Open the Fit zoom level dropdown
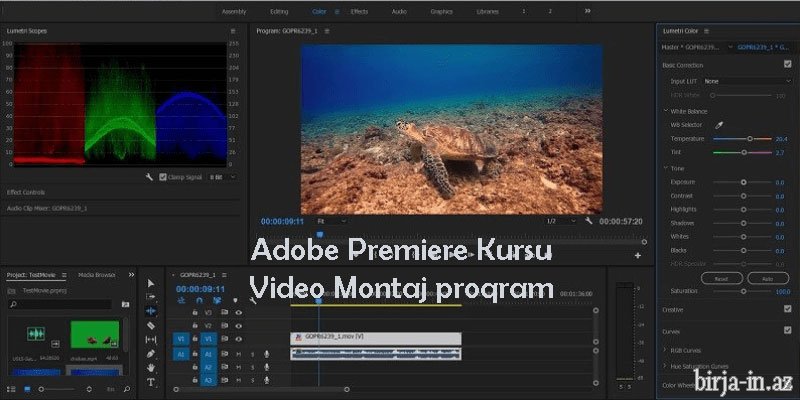This screenshot has height=400, width=800. (x=332, y=221)
